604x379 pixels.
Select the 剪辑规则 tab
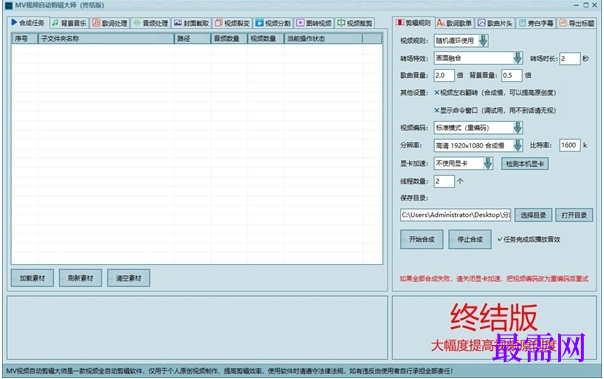414,23
